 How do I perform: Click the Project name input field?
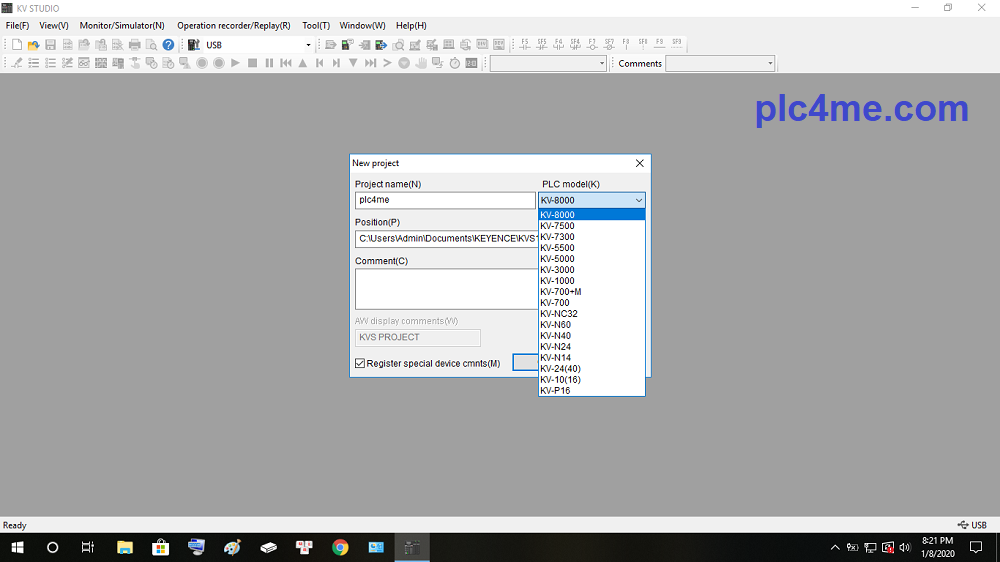(445, 200)
